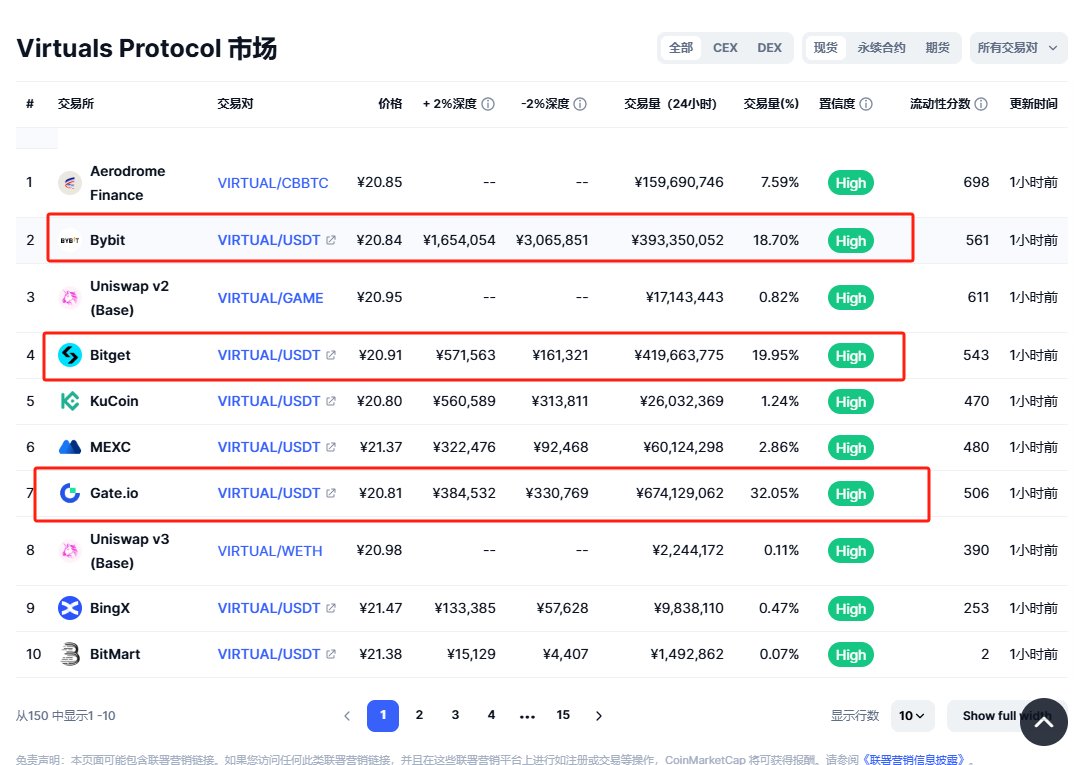Image resolution: width=1084 pixels, height=765 pixels.
Task: Sort by the 交易所 column header
Action: coord(76,104)
